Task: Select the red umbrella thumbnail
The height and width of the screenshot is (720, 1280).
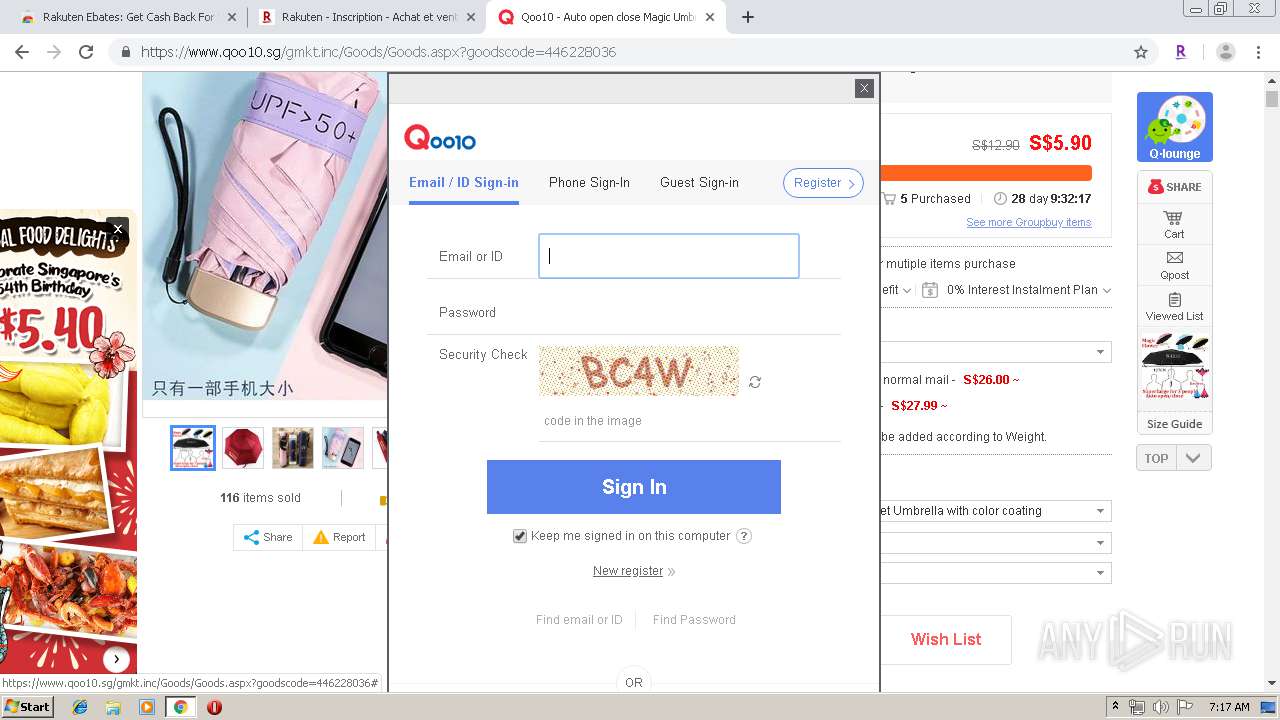Action: coord(243,448)
